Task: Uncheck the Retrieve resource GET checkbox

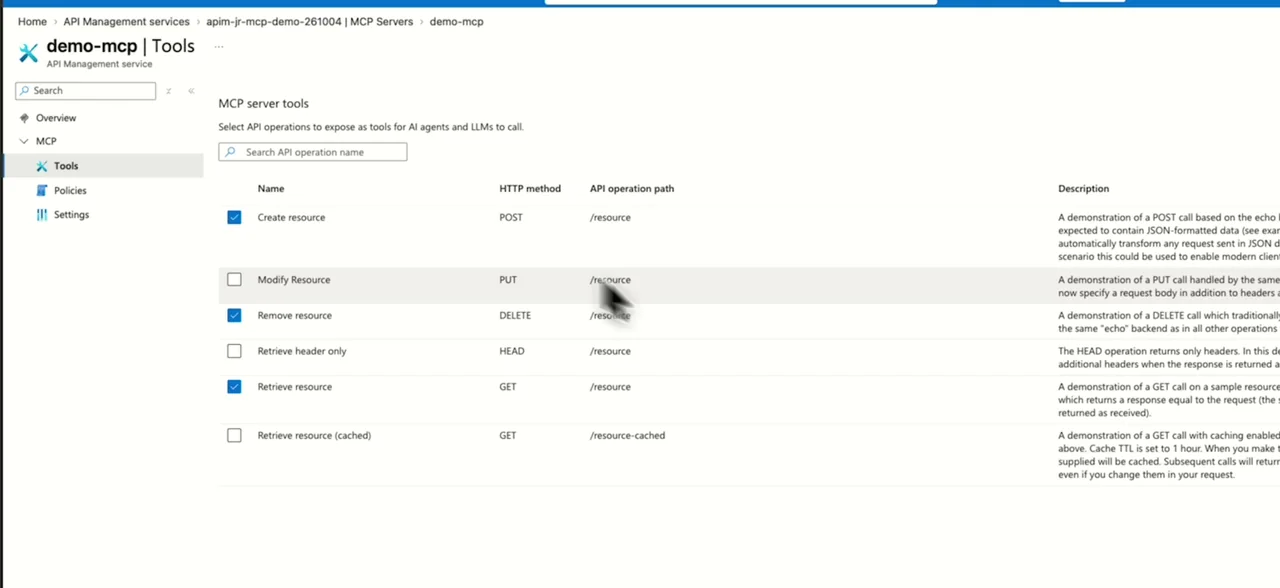Action: [234, 387]
